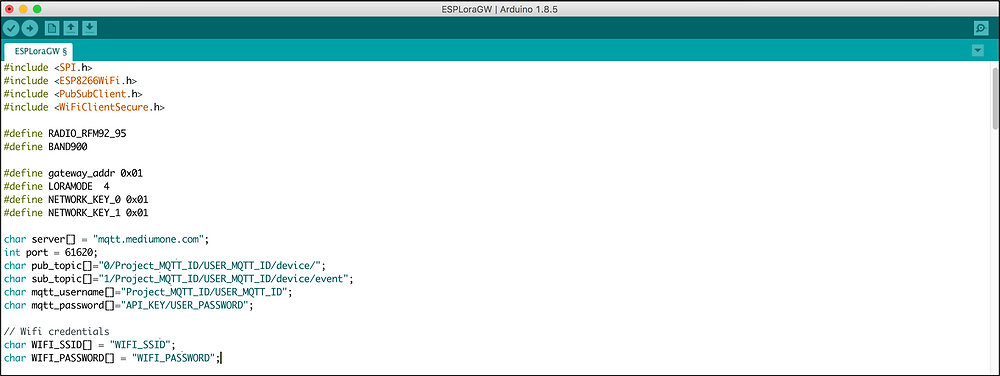1000x376 pixels.
Task: Create a new sketch file
Action: [52, 28]
